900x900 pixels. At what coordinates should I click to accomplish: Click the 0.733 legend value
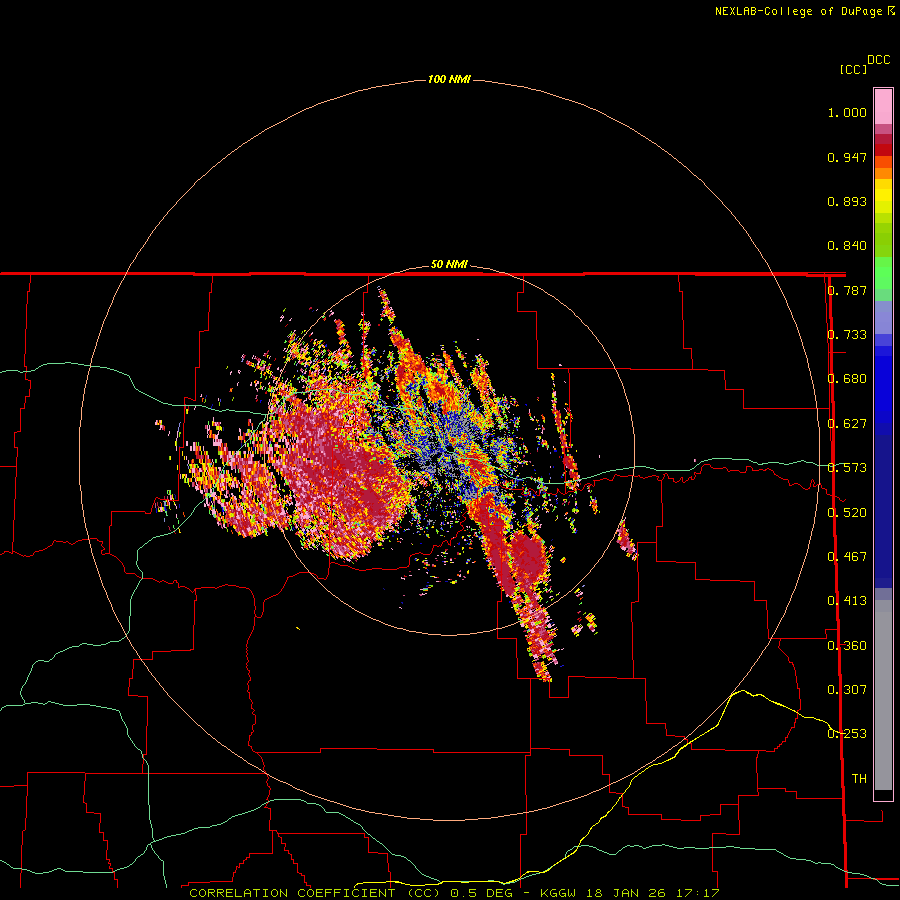(847, 335)
